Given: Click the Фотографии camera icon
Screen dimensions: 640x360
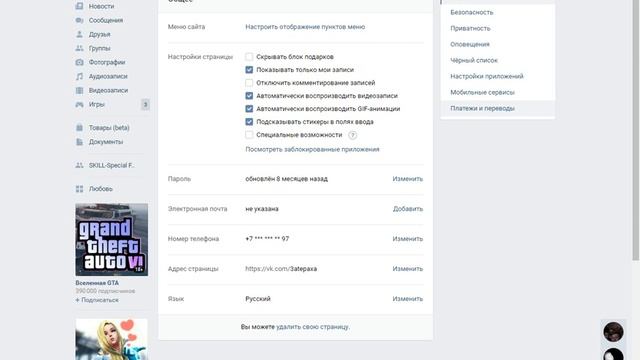Looking at the screenshot, I should (79, 62).
